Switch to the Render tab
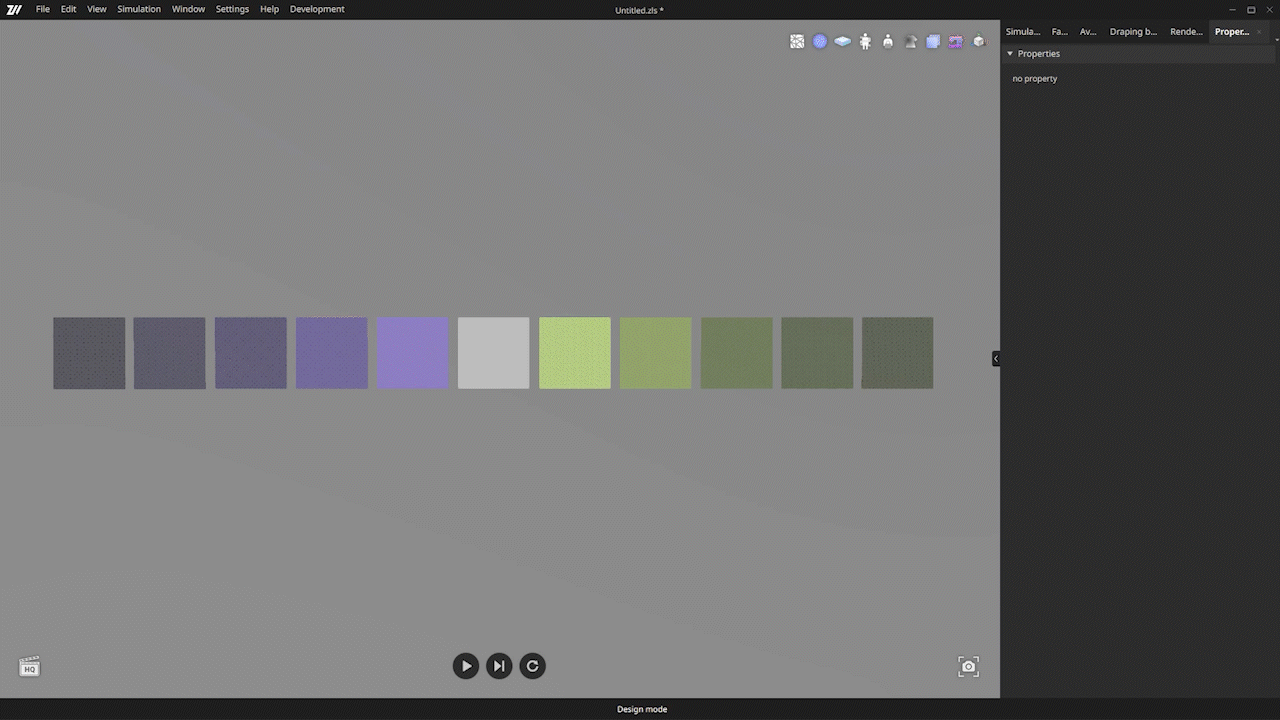 [1186, 32]
